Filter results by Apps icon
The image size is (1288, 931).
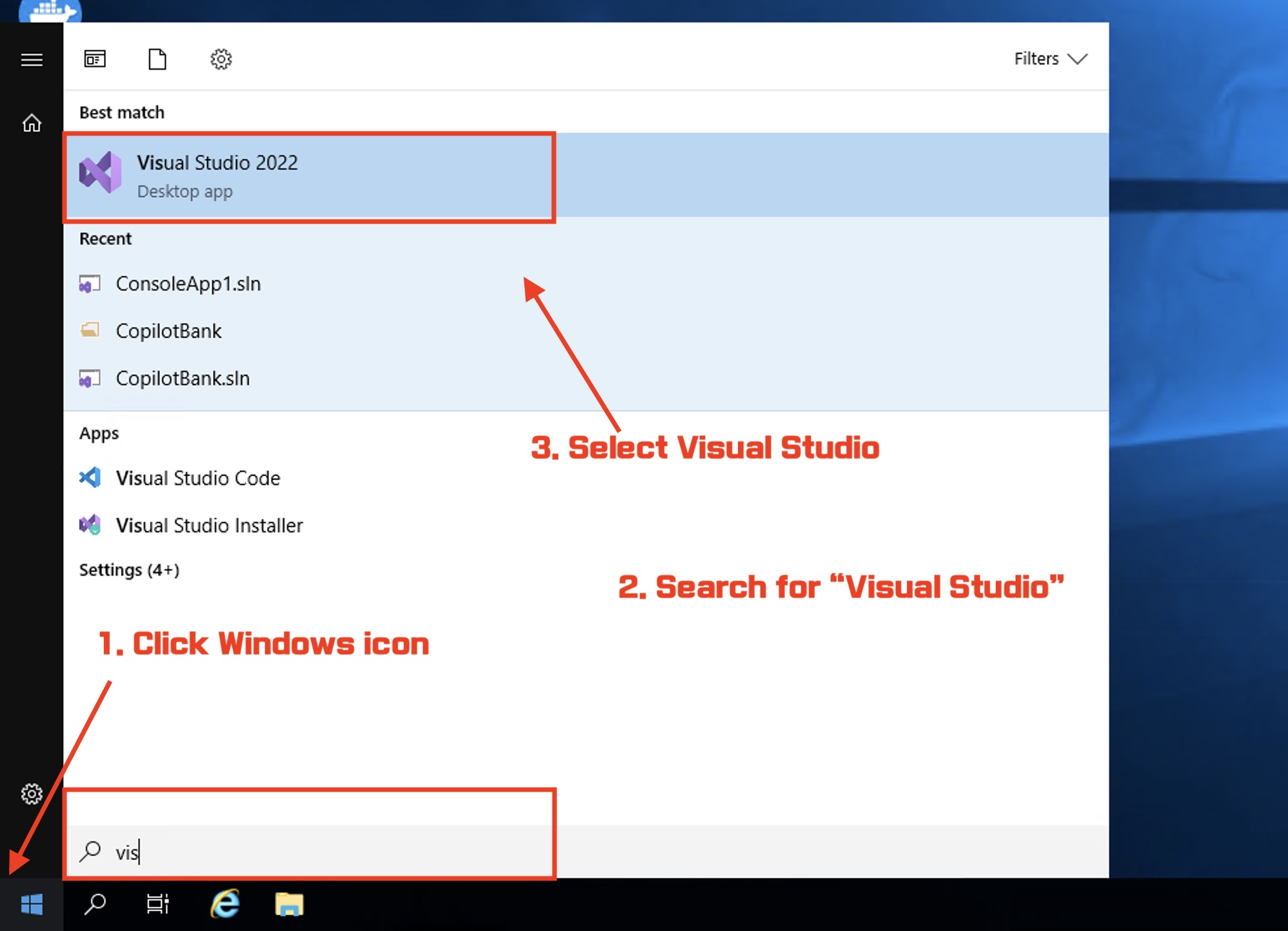pos(95,59)
